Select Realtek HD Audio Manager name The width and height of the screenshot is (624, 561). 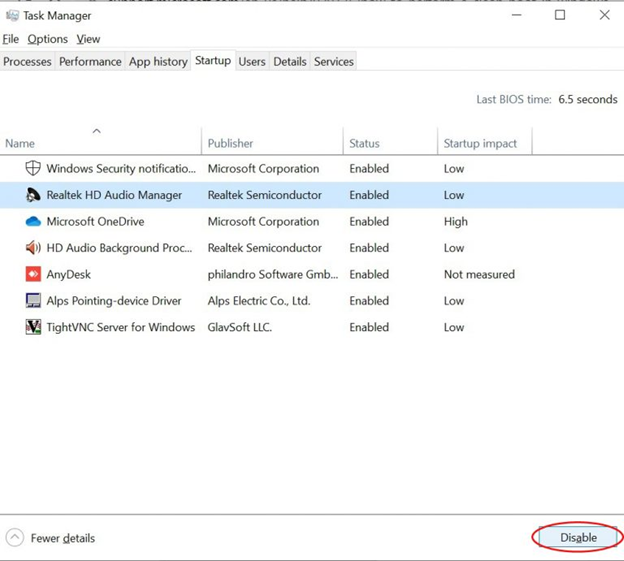coord(114,195)
